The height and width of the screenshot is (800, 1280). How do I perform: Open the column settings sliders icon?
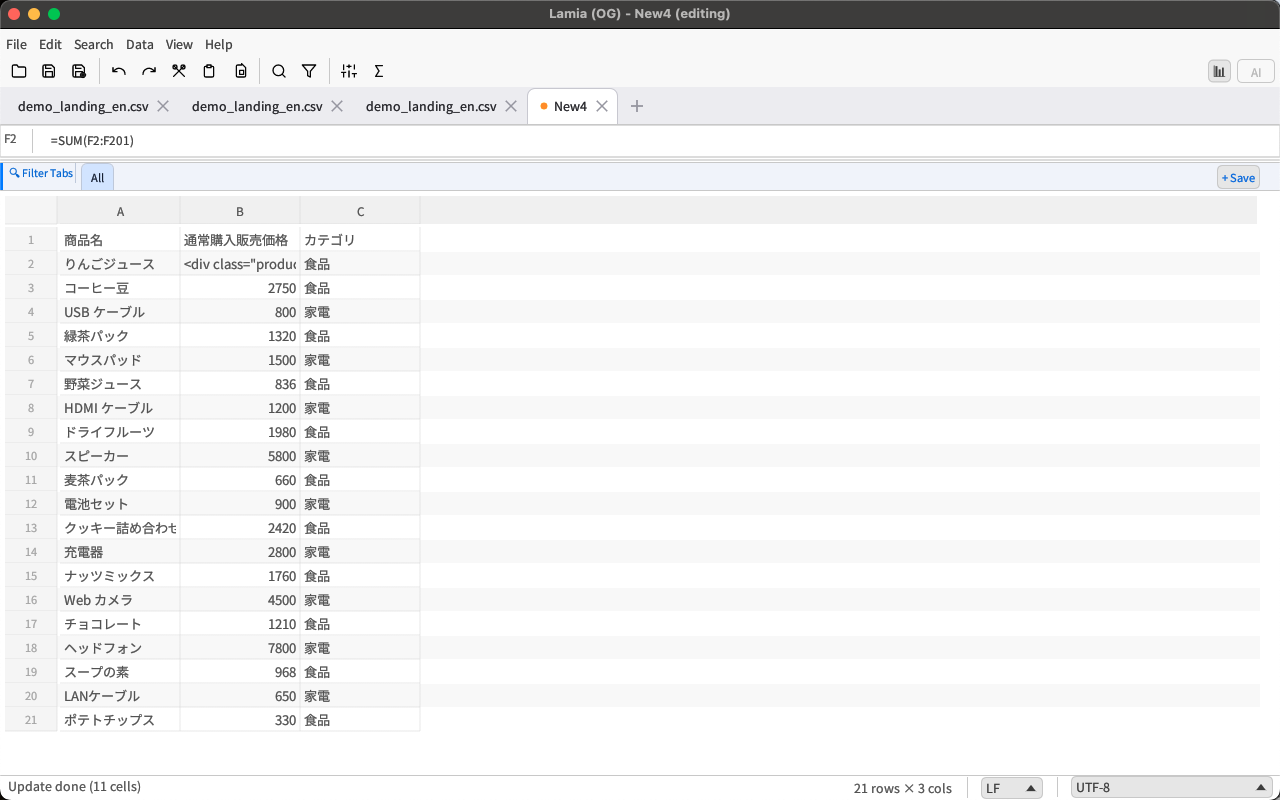point(349,71)
